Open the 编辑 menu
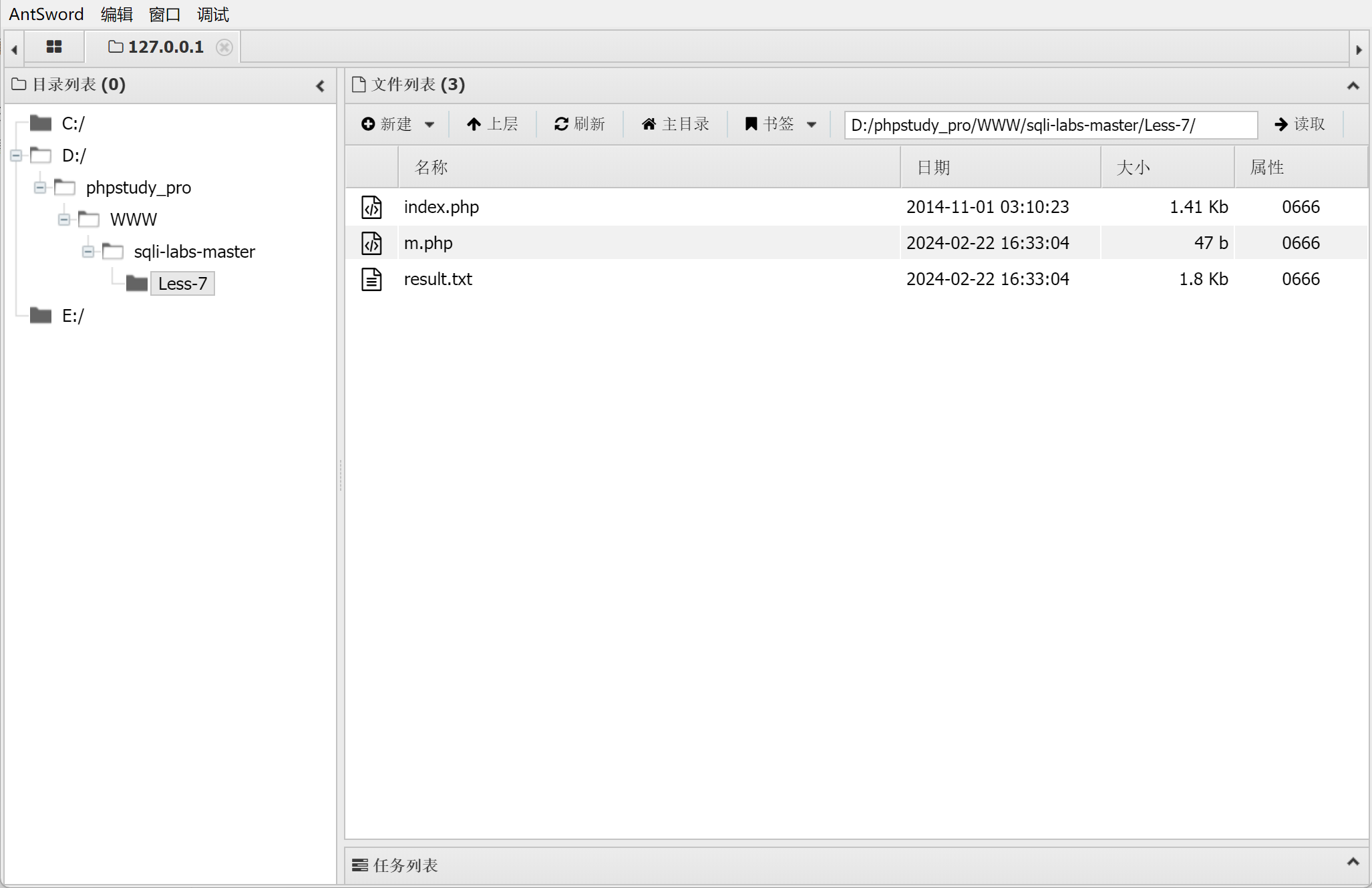 [117, 14]
